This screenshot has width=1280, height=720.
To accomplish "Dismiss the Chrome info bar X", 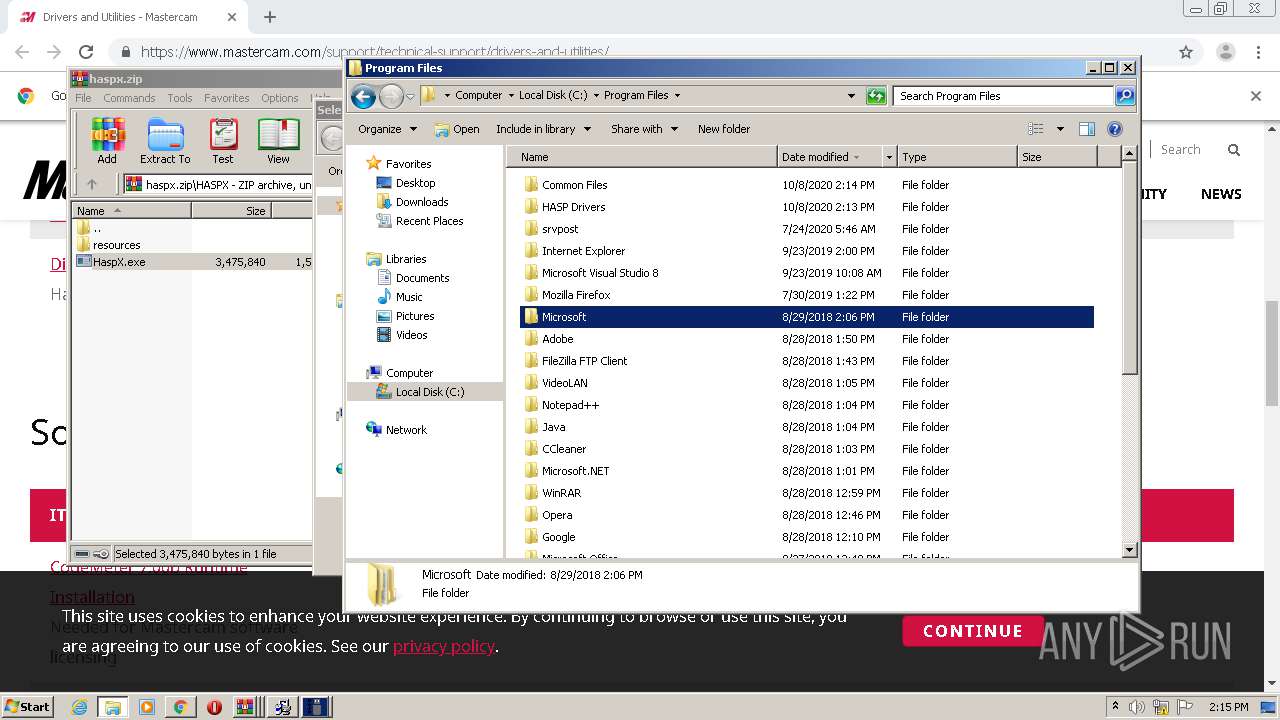I will coord(1256,96).
